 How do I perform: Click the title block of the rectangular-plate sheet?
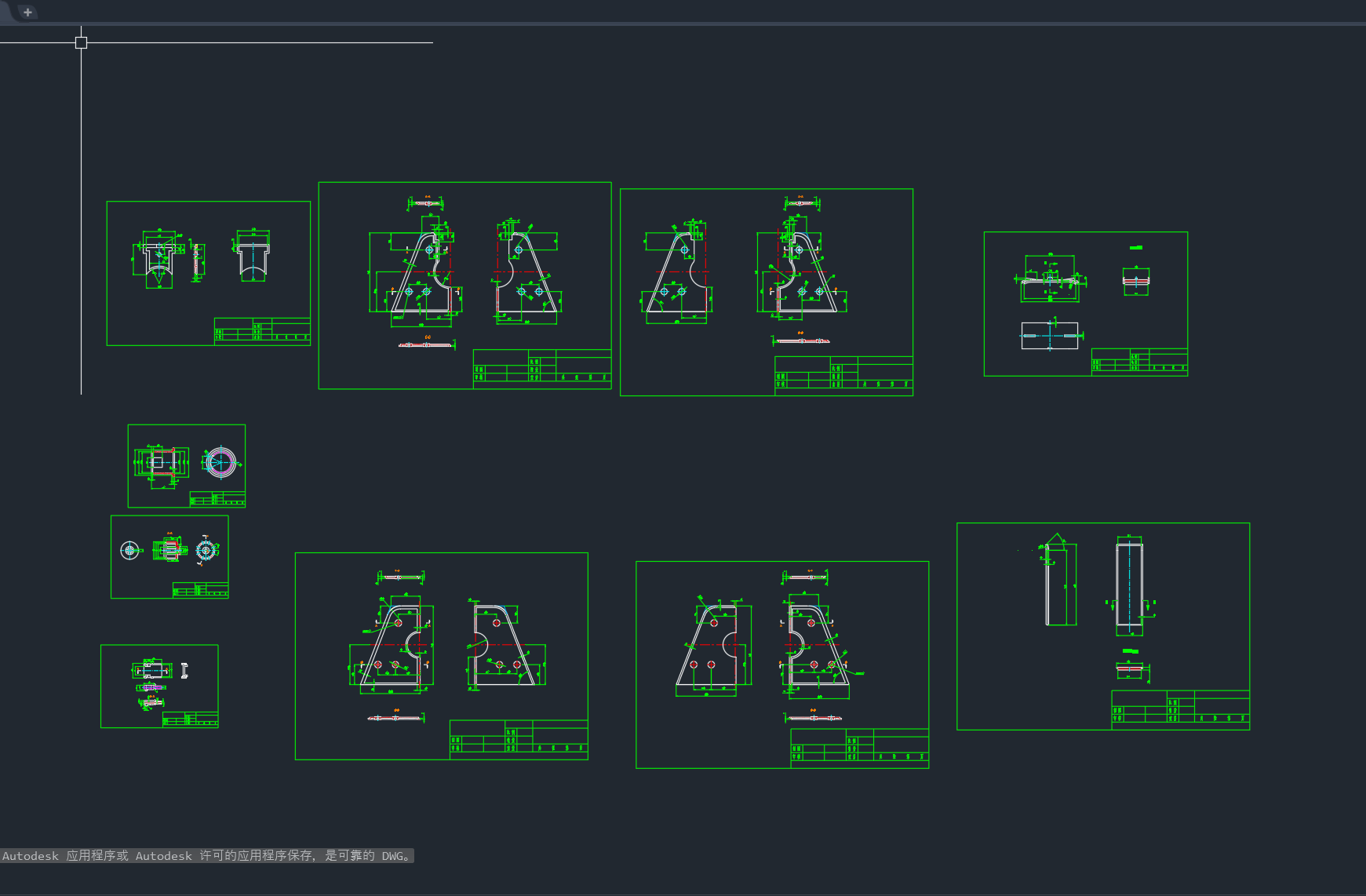pos(1139,362)
